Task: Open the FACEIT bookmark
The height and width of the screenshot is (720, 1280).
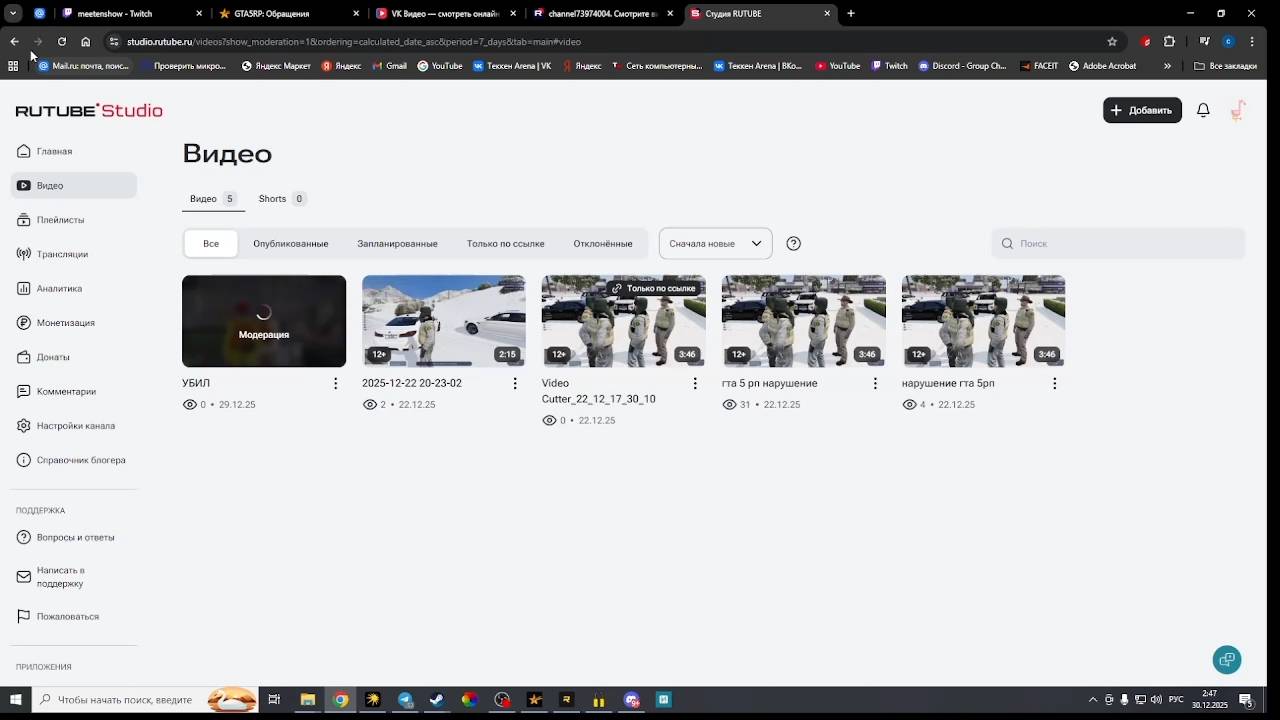Action: 1039,66
